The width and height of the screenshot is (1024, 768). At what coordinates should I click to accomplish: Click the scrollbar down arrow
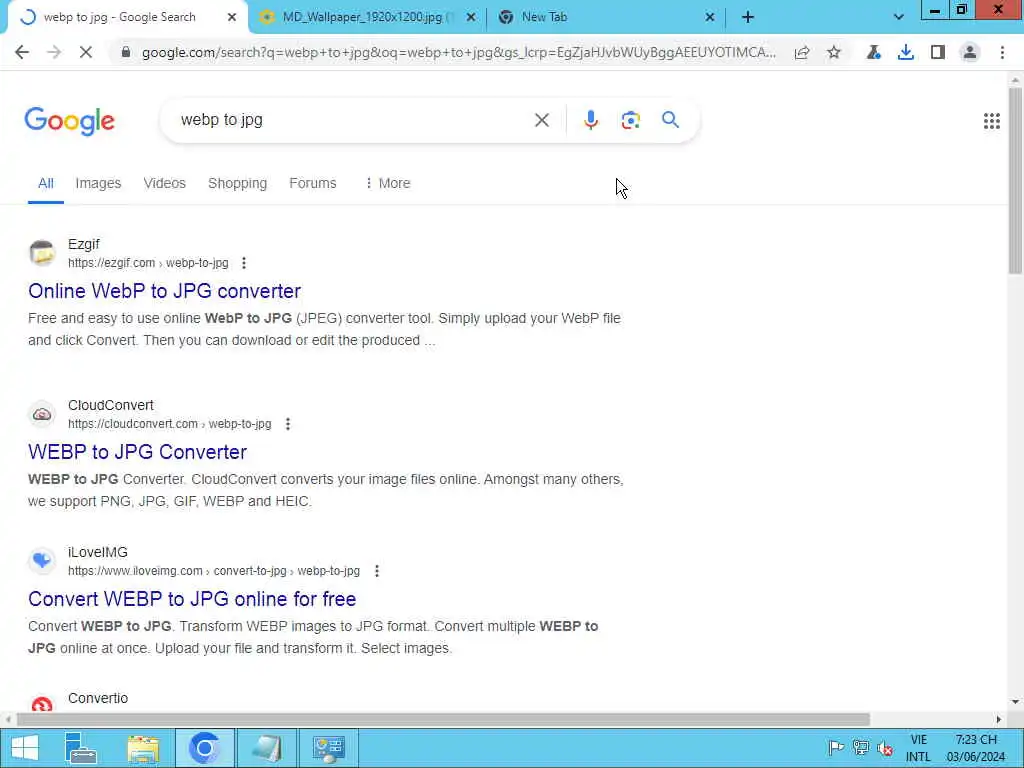point(1015,702)
